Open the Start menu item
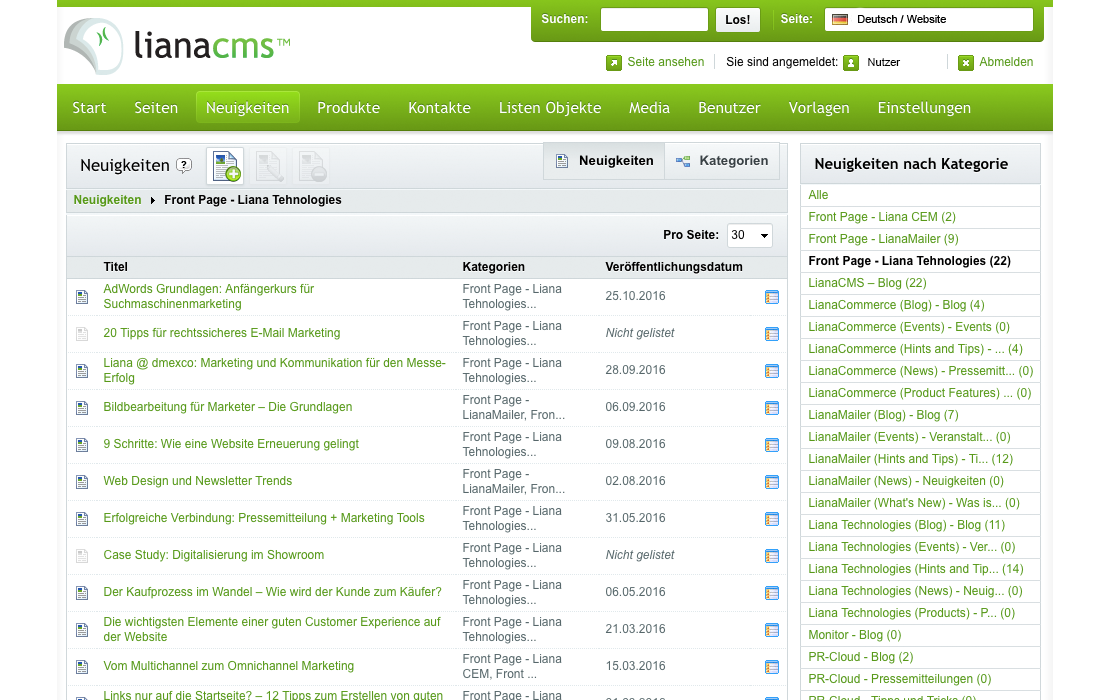This screenshot has width=1100, height=700. click(x=89, y=108)
